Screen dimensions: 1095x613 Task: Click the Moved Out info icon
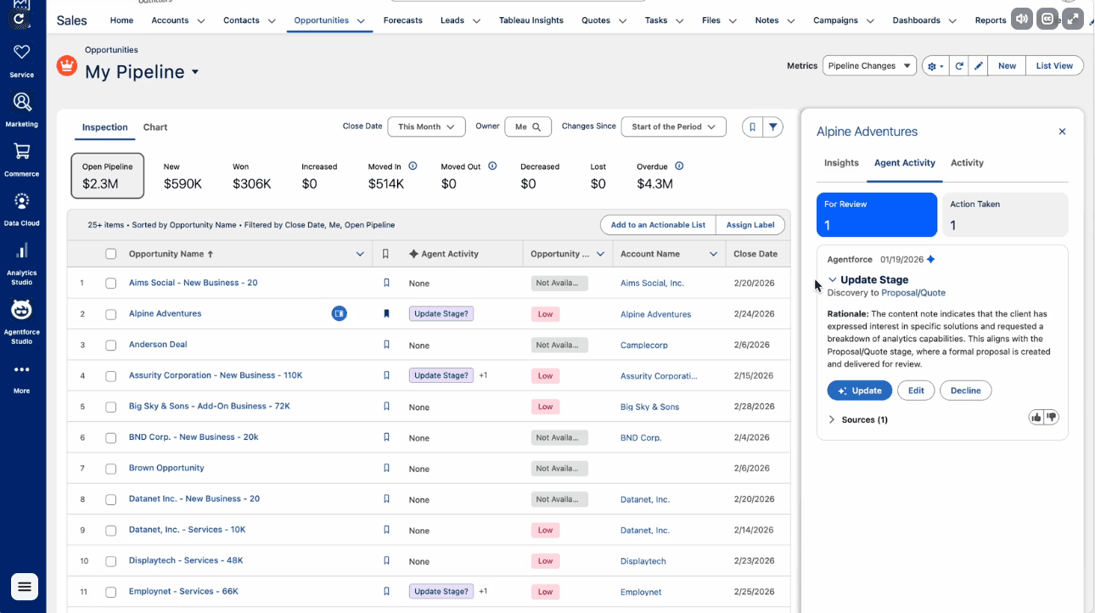pyautogui.click(x=492, y=166)
